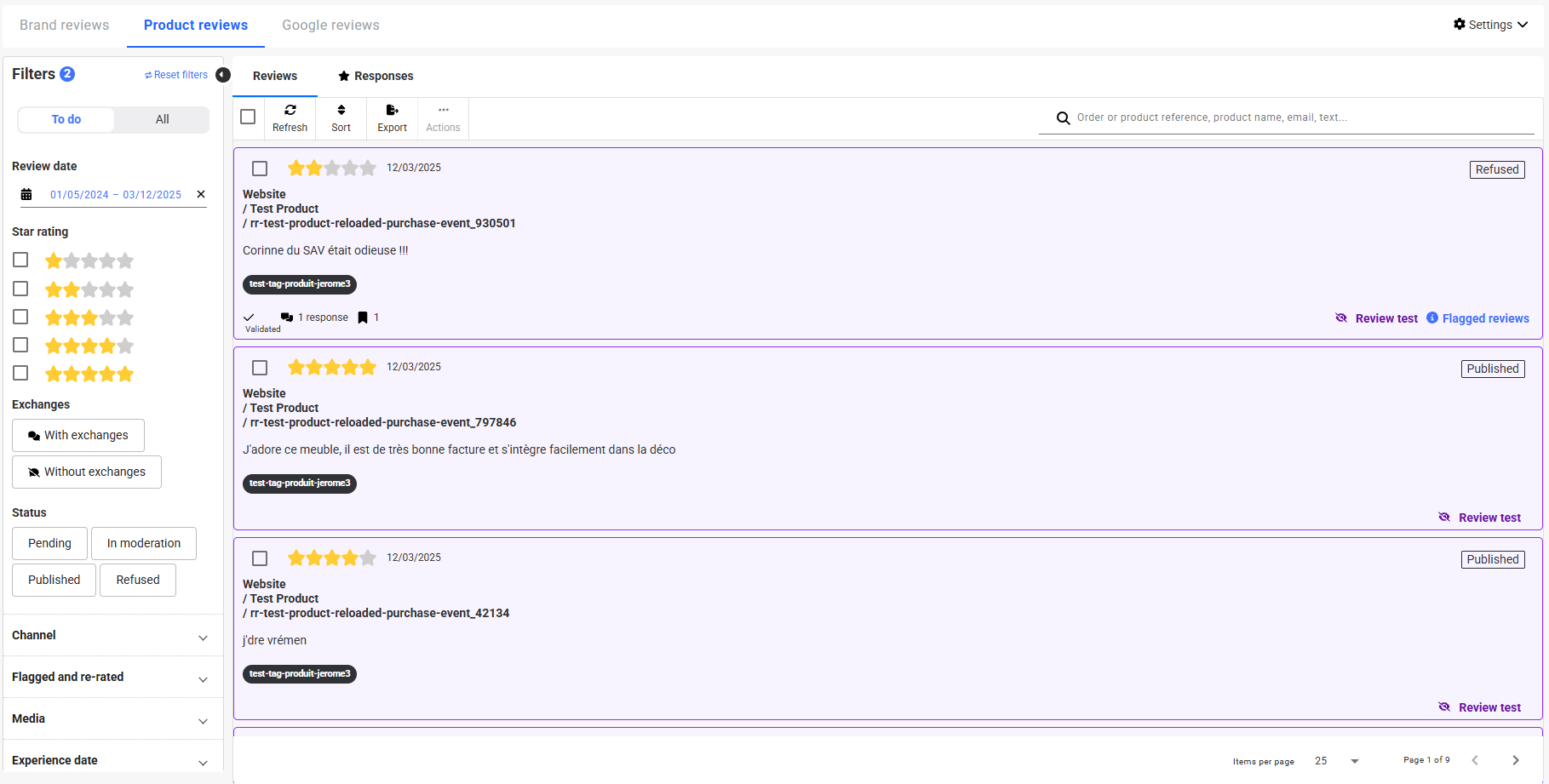Open the Settings dropdown
The height and width of the screenshot is (784, 1549).
(1489, 25)
